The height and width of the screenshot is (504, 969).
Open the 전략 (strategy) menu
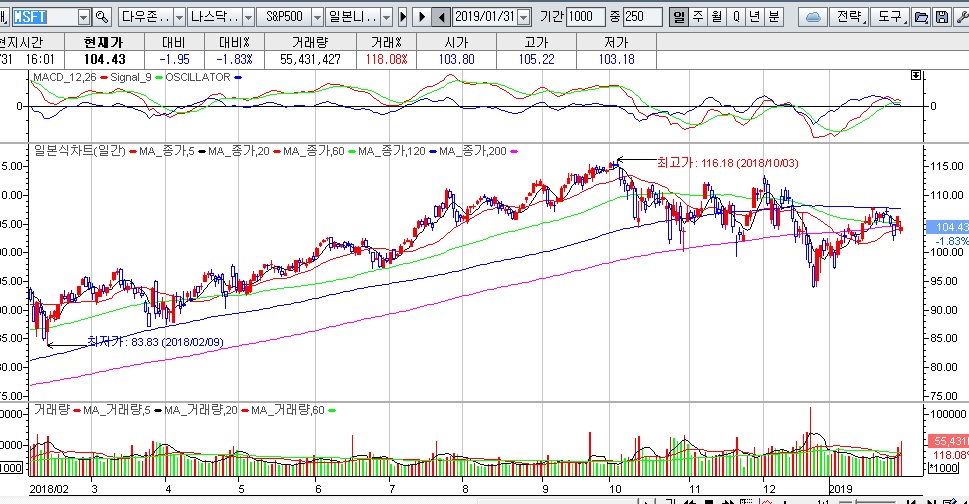[x=848, y=17]
